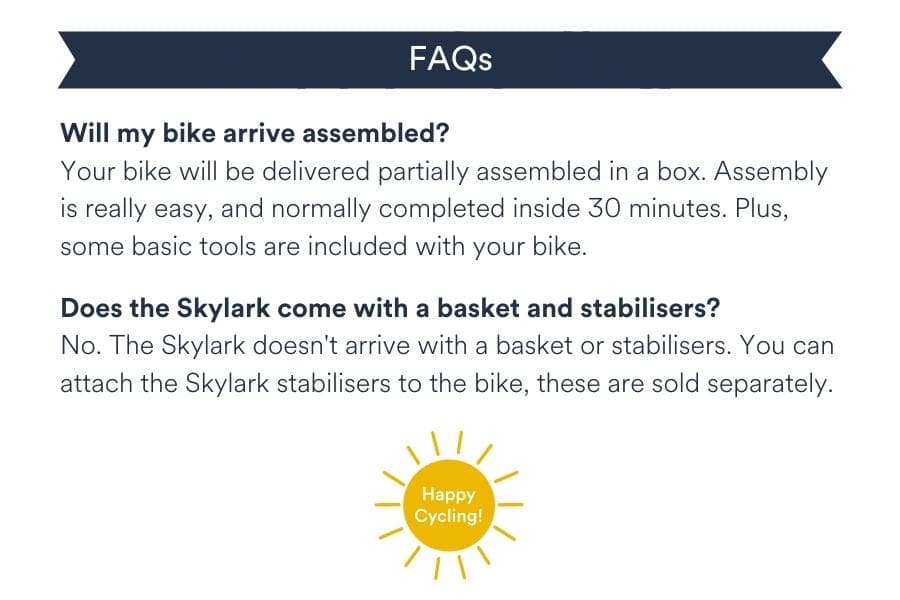Viewport: 900px width, 600px height.
Task: Click the 'partially assembled in a box' text
Action: click(x=541, y=172)
